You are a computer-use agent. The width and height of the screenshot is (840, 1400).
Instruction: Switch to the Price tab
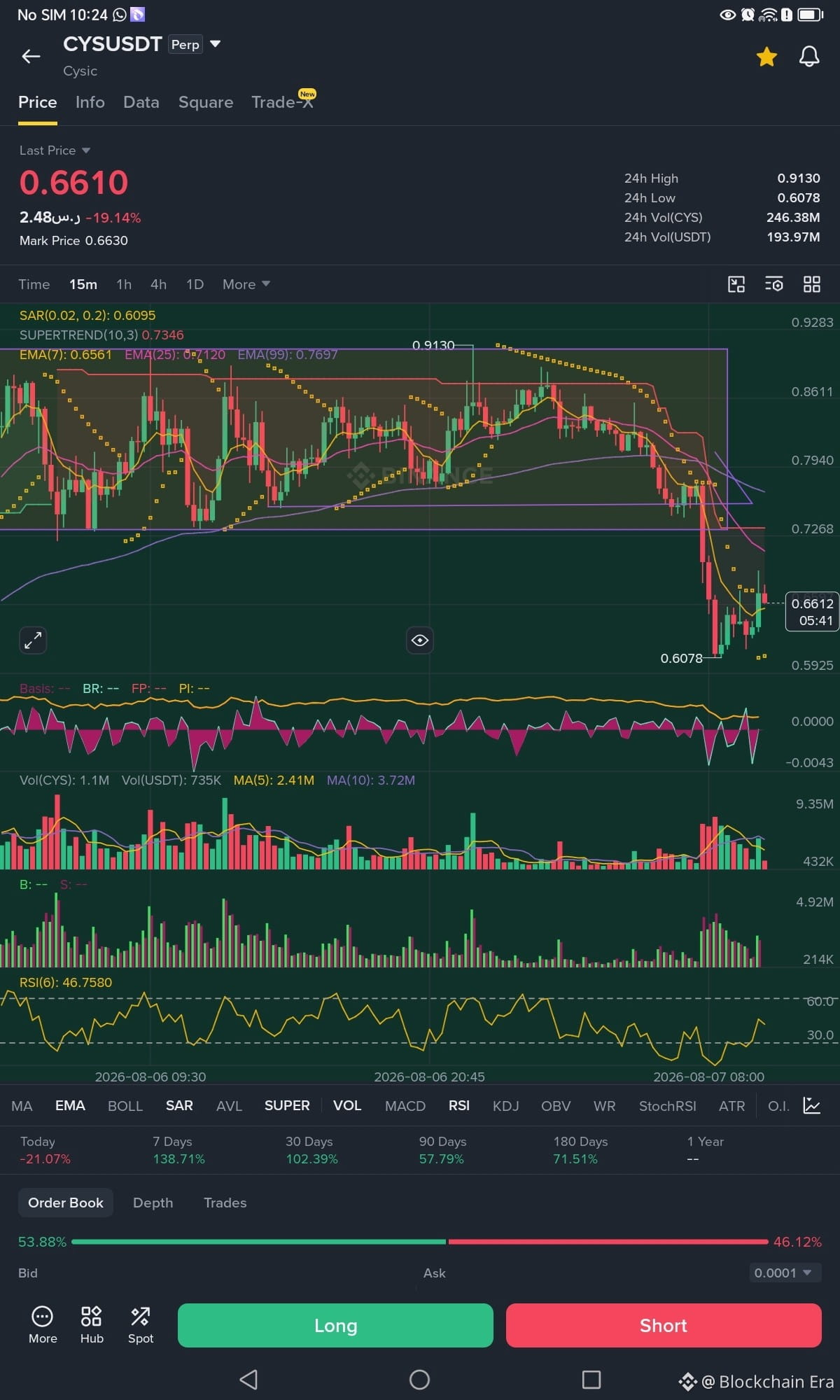(x=38, y=102)
